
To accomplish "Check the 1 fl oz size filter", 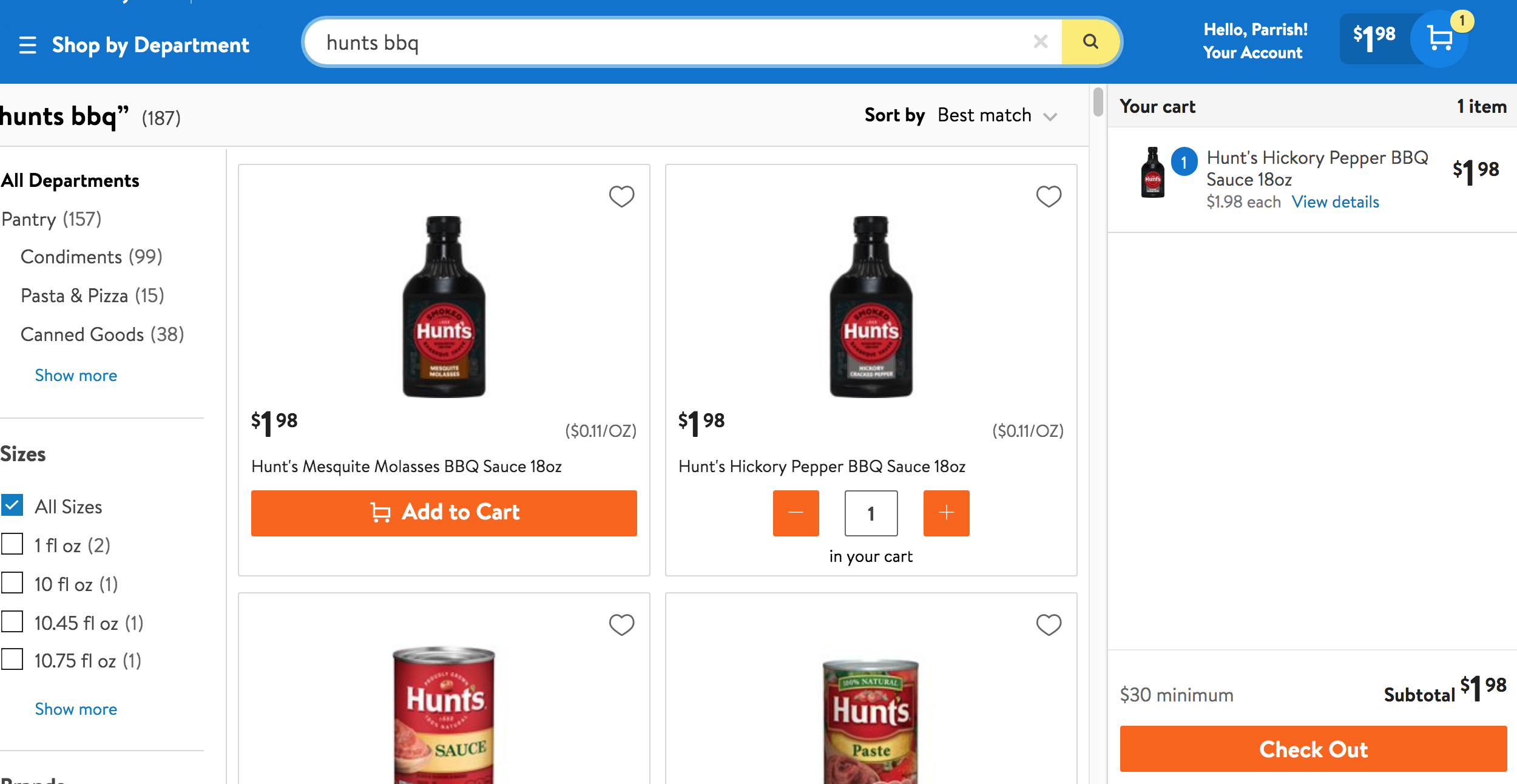I will tap(13, 544).
